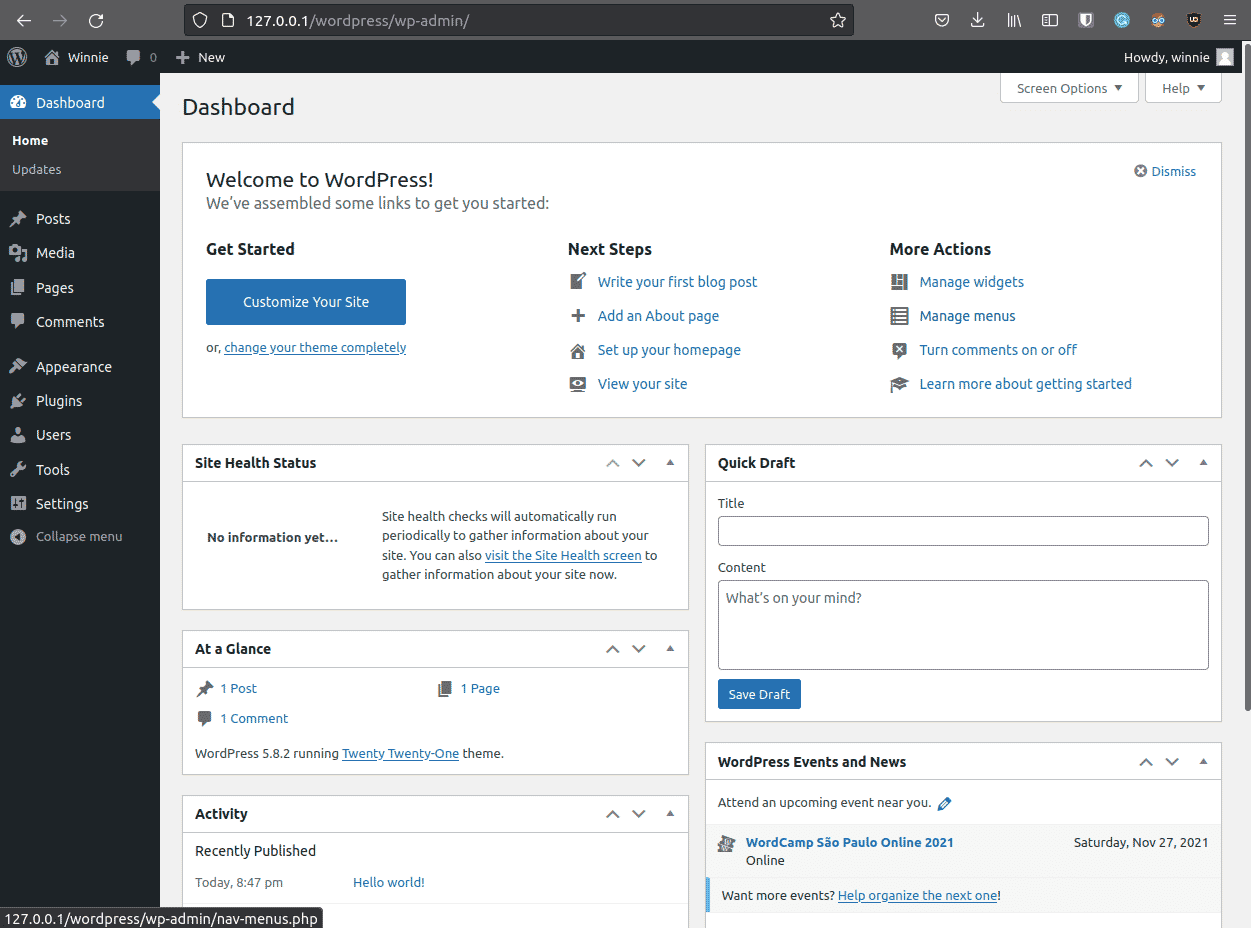The height and width of the screenshot is (928, 1251).
Task: Click the WordPress logo in admin bar
Action: pyautogui.click(x=17, y=57)
